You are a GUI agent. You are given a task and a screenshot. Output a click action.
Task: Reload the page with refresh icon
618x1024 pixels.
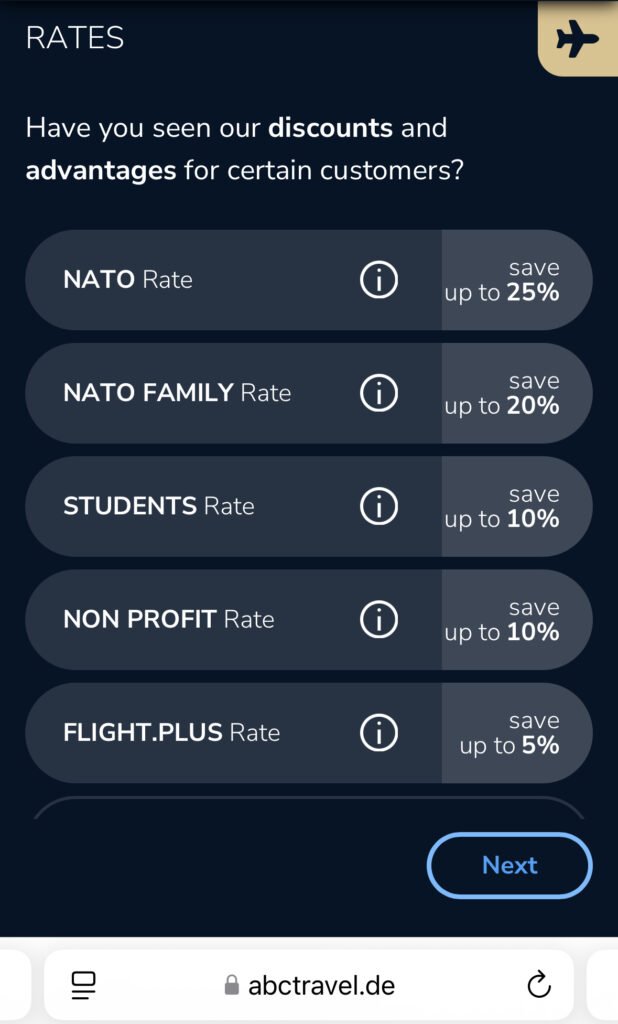click(539, 985)
